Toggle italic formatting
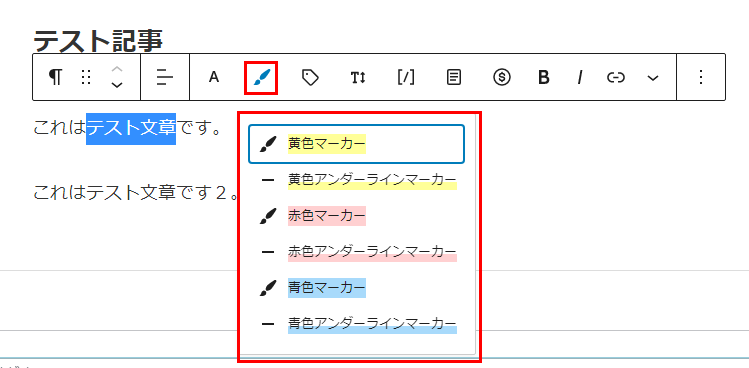Viewport: 749px width, 368px height. click(579, 77)
